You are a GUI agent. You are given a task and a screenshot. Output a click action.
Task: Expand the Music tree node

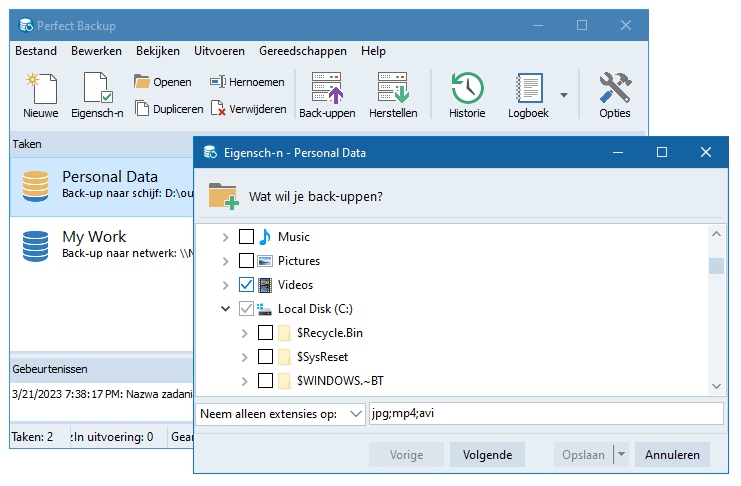coord(226,237)
